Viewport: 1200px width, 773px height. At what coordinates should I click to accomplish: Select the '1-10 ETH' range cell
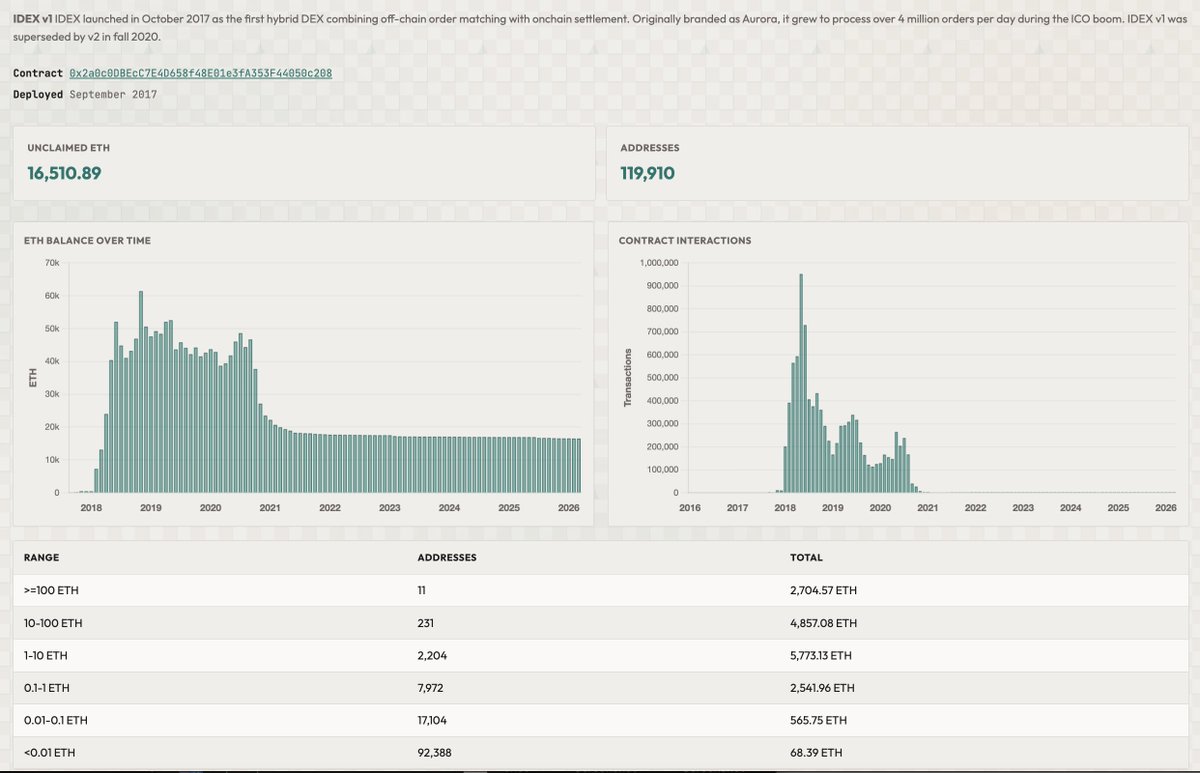click(46, 656)
